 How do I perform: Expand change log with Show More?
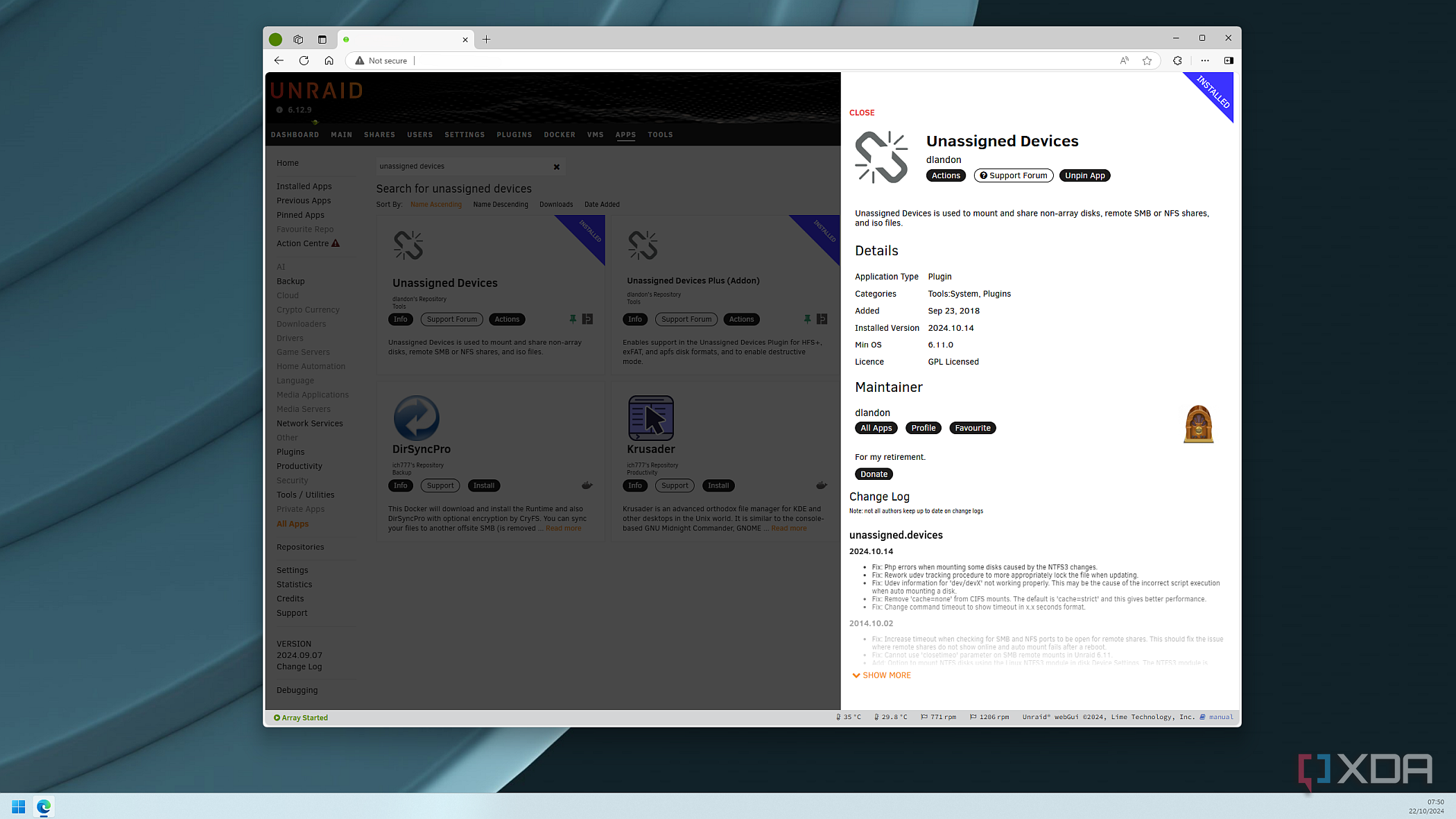click(x=881, y=675)
